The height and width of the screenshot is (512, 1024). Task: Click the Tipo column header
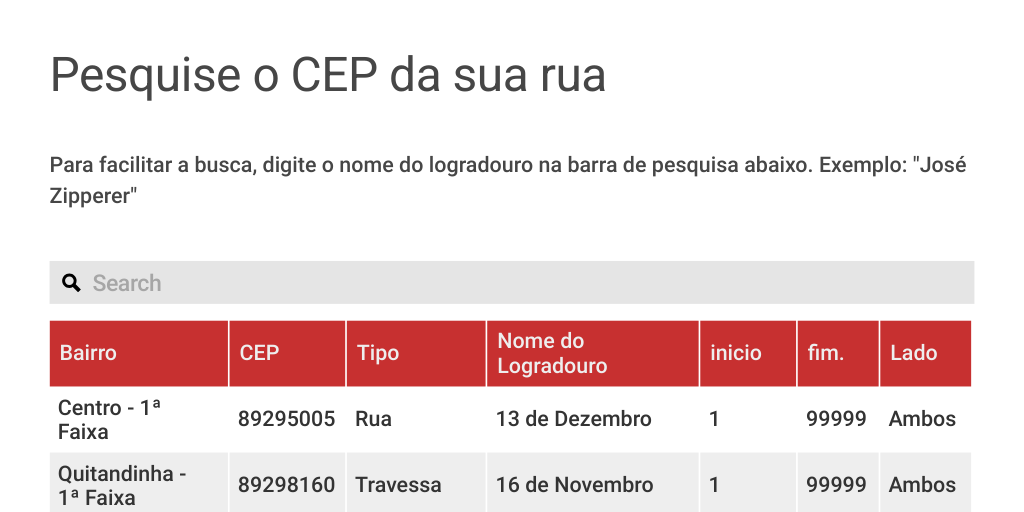[378, 353]
